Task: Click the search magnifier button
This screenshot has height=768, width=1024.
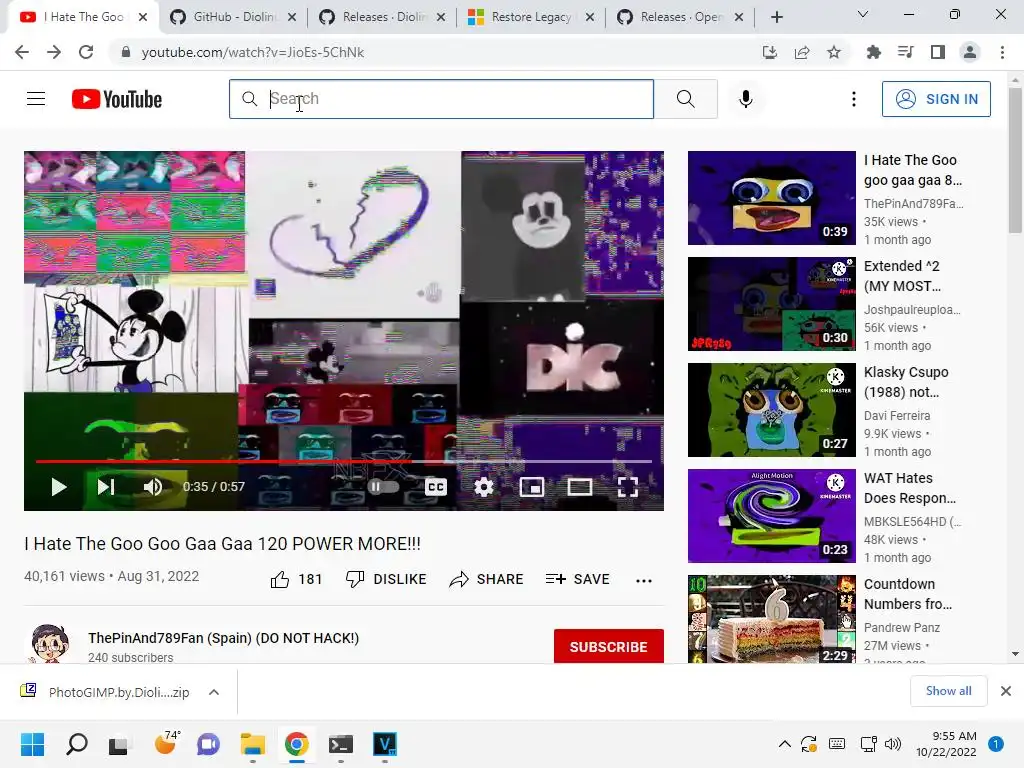Action: point(686,99)
